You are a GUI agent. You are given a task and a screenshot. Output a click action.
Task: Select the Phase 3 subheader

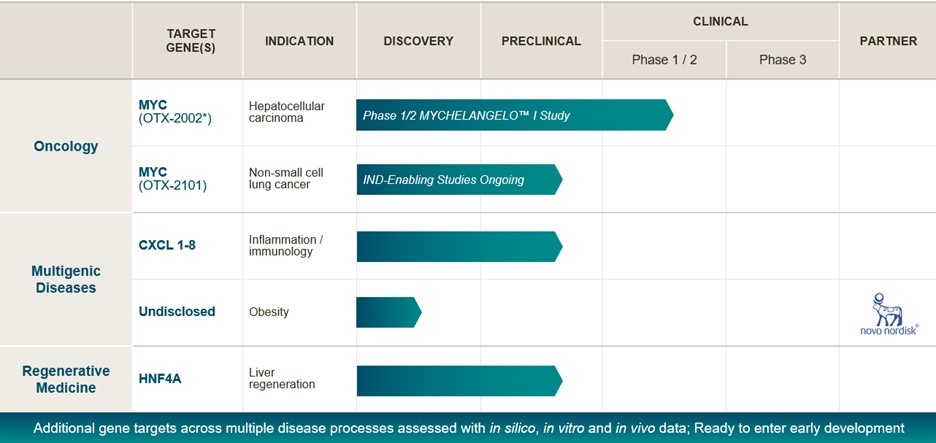[783, 59]
